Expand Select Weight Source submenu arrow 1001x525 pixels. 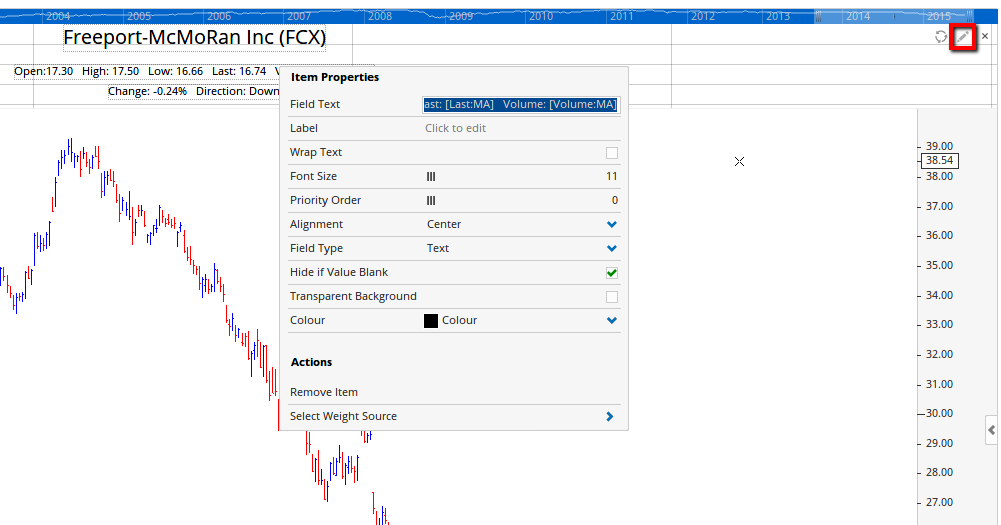pos(610,416)
